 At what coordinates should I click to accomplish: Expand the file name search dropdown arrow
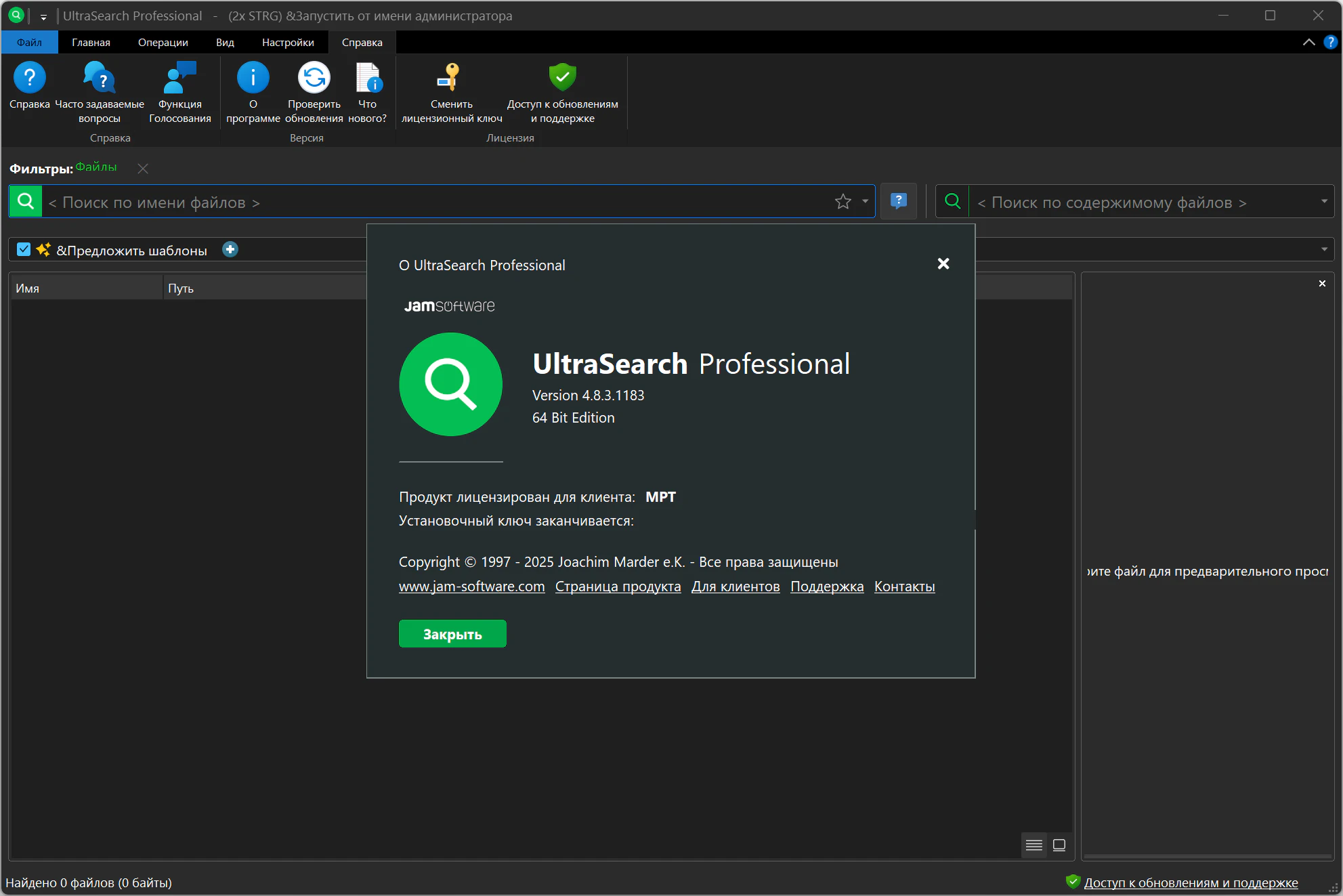[865, 202]
